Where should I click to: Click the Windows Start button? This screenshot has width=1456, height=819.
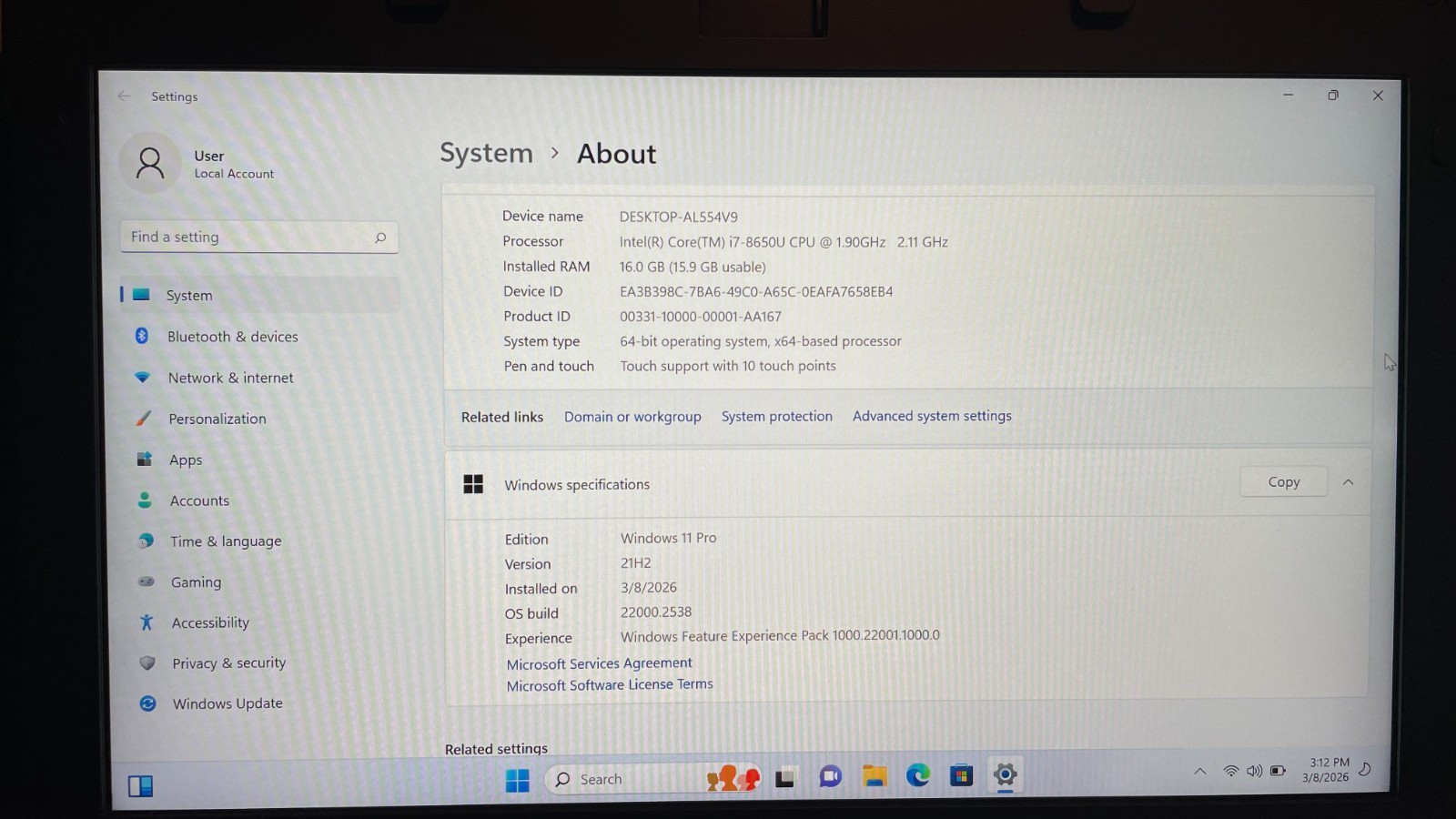point(517,780)
